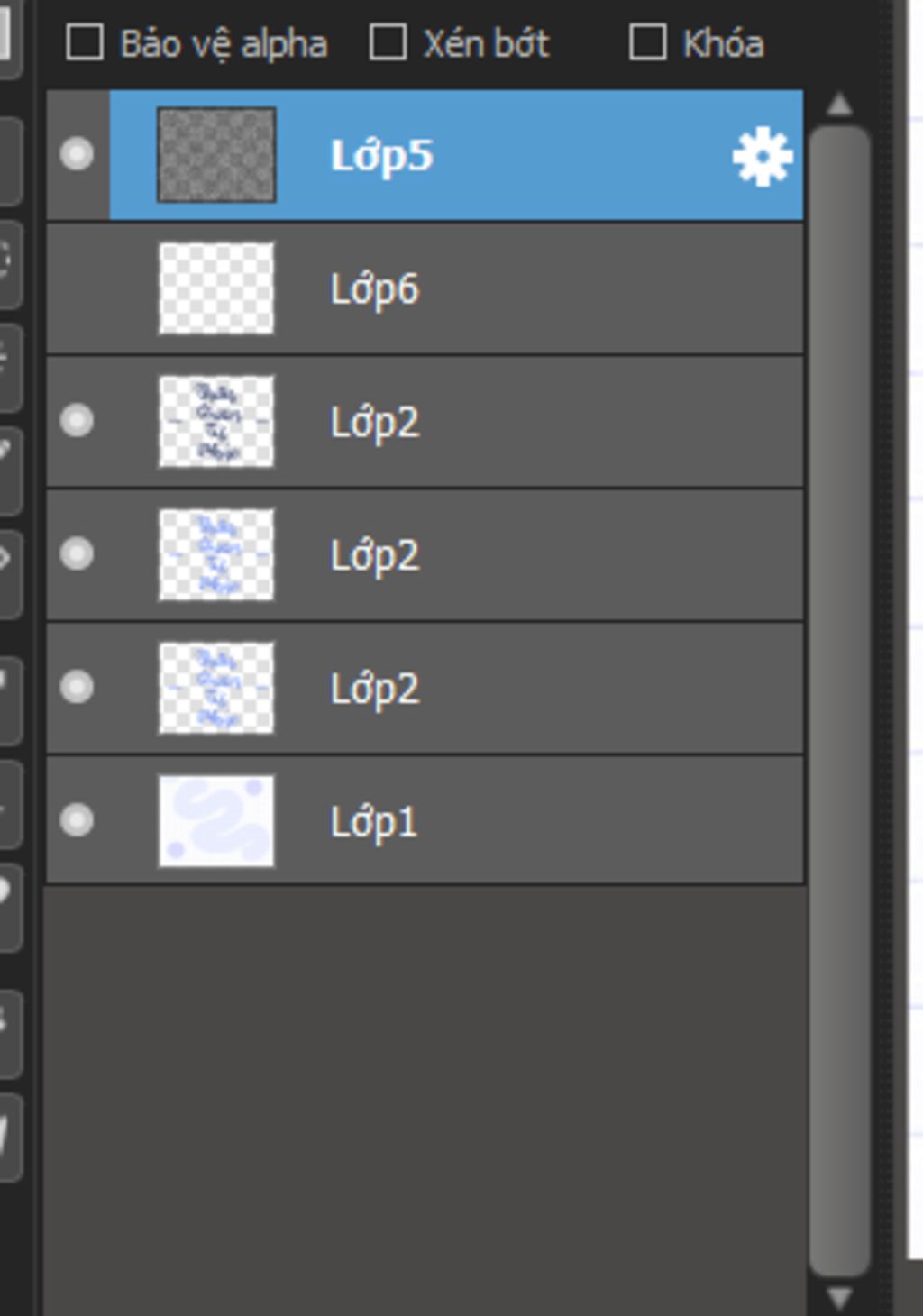The height and width of the screenshot is (1316, 923).
Task: Open the Lớp5 layer settings gear
Action: (762, 157)
